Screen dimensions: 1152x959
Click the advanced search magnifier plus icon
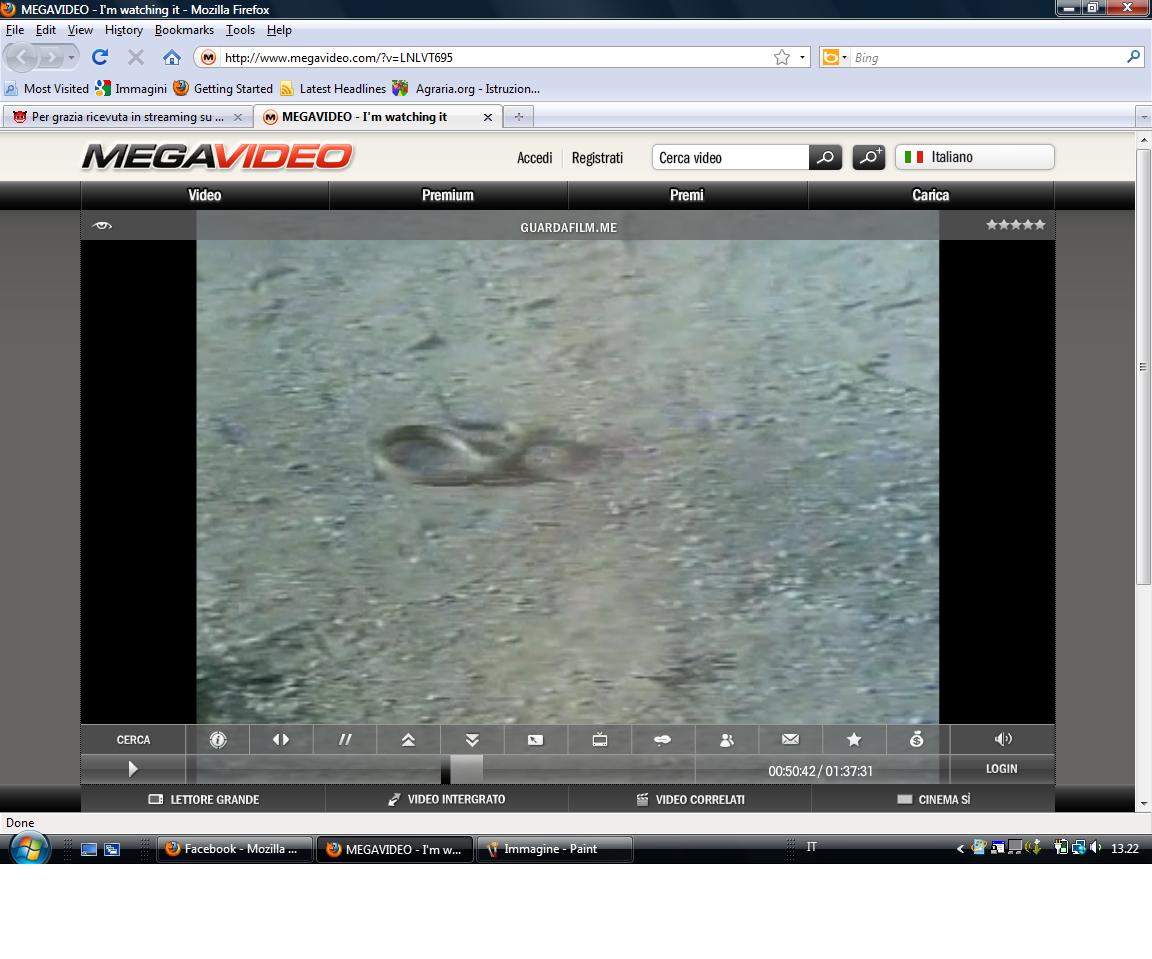coord(868,158)
